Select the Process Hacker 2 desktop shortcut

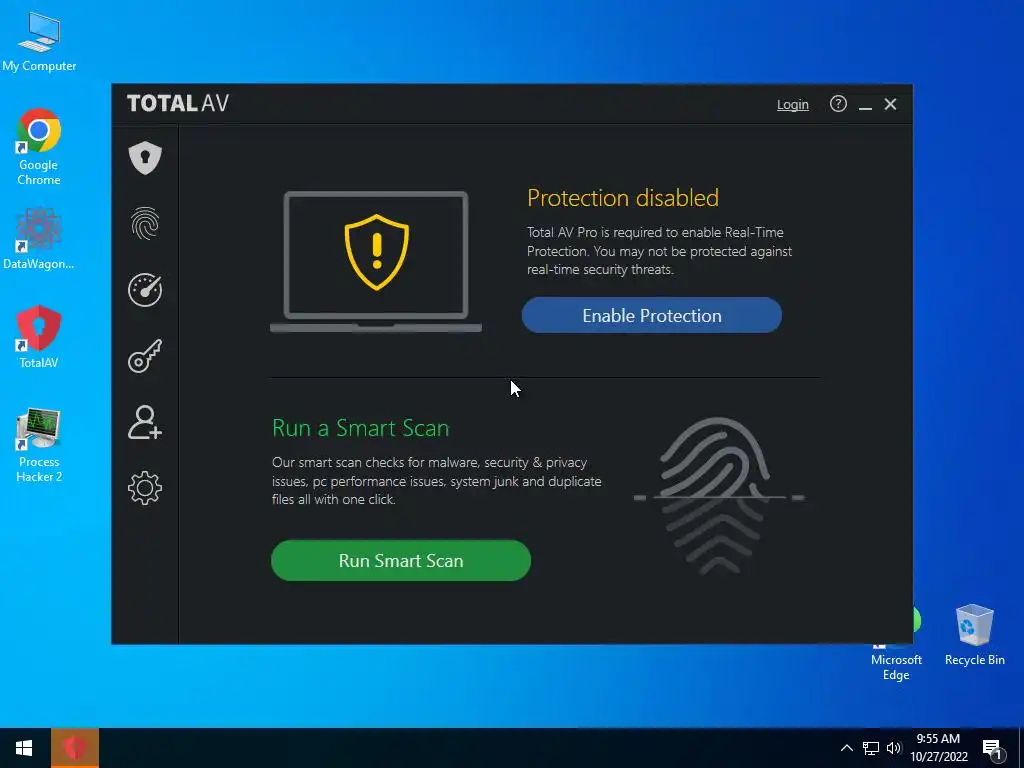39,445
